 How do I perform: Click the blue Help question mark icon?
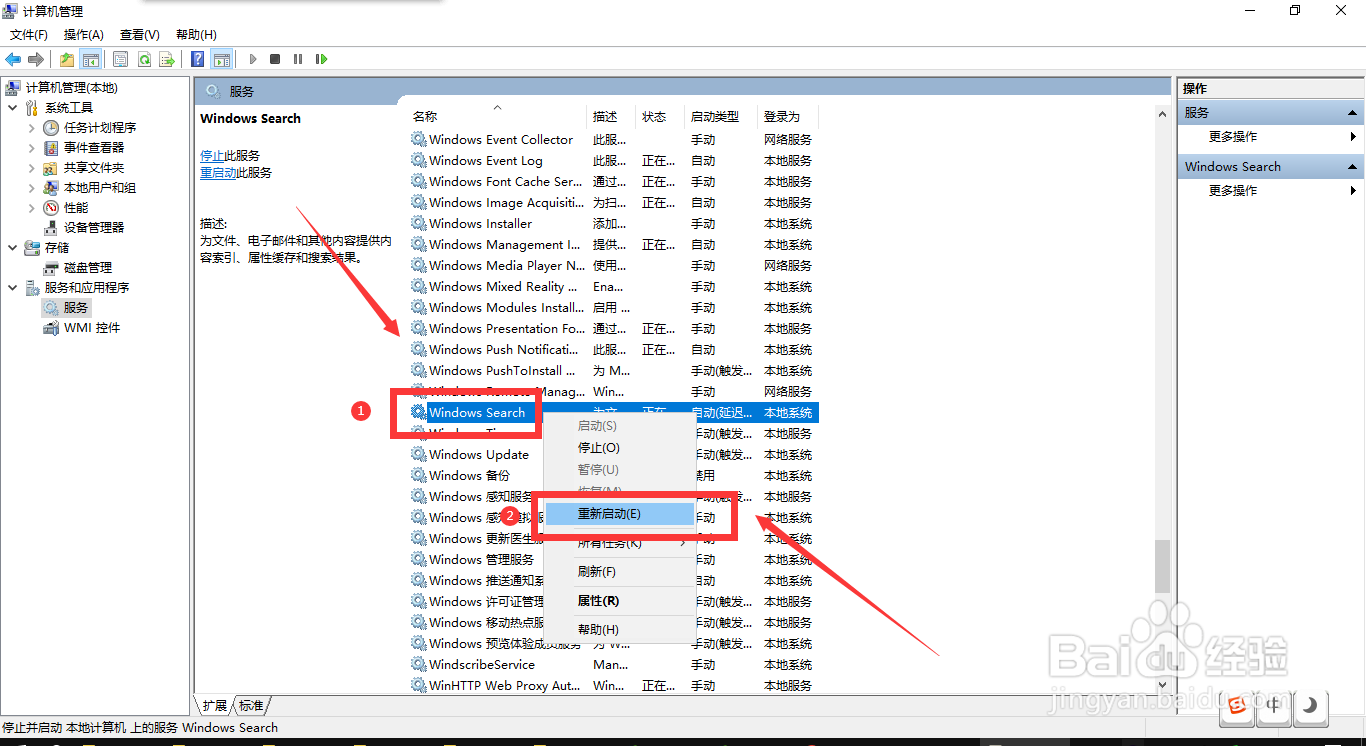[x=198, y=59]
